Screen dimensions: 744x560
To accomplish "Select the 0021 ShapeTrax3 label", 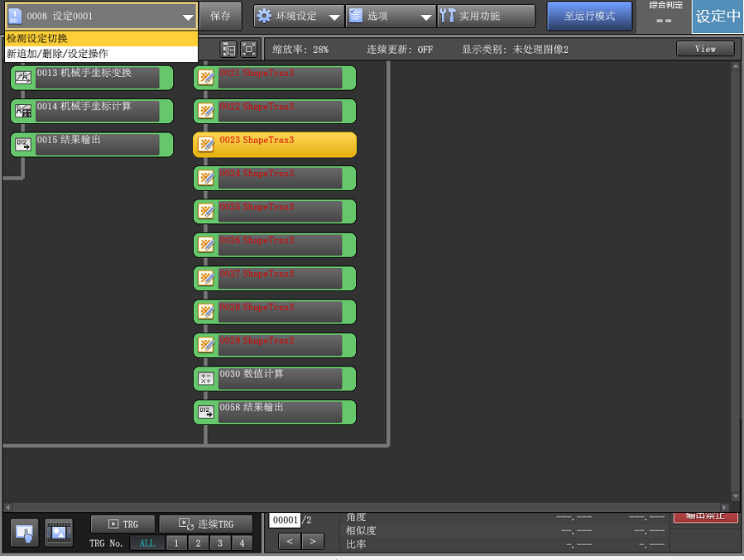I will (257, 73).
